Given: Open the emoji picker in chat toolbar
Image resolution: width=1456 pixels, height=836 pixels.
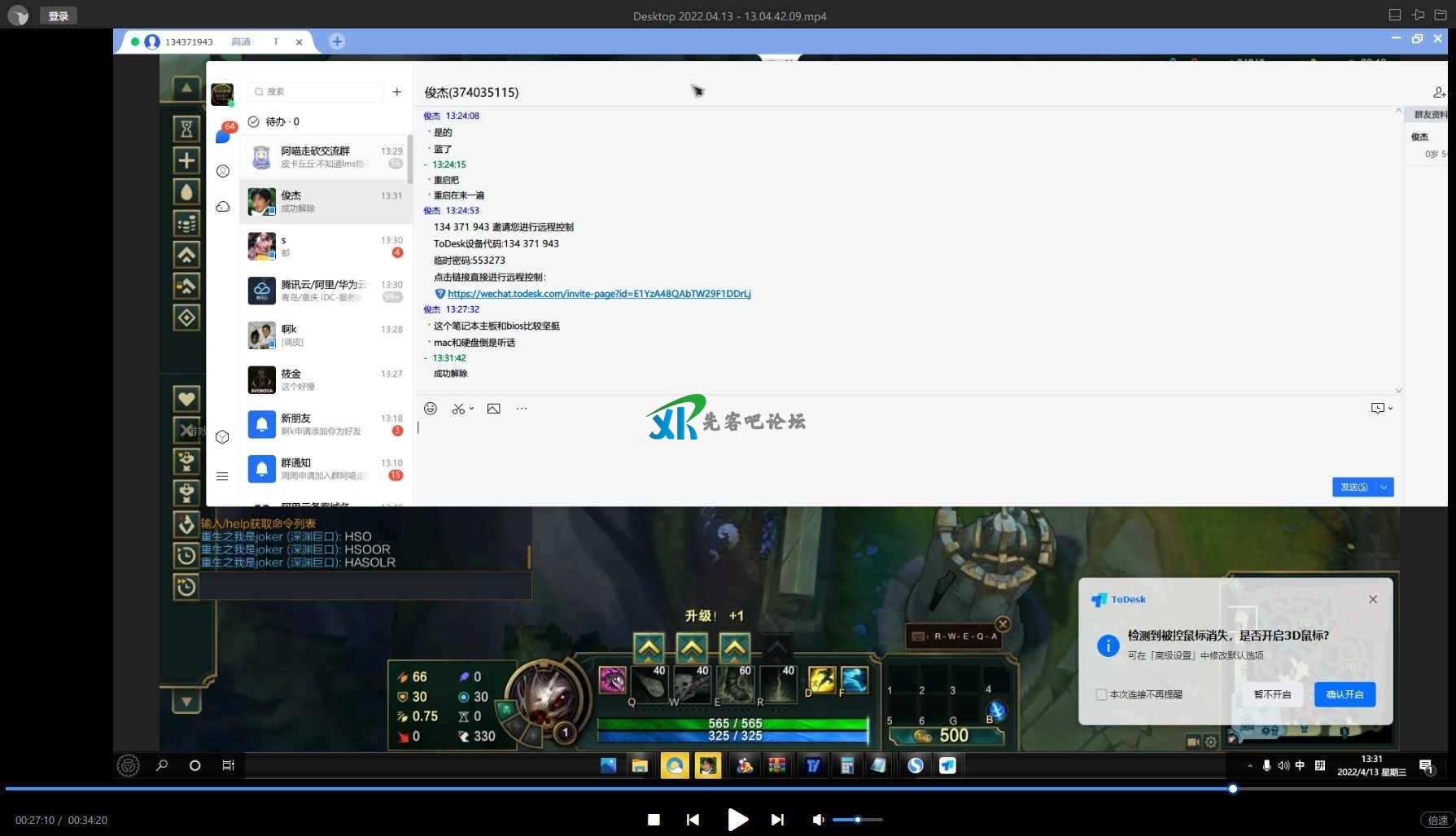Looking at the screenshot, I should (431, 409).
